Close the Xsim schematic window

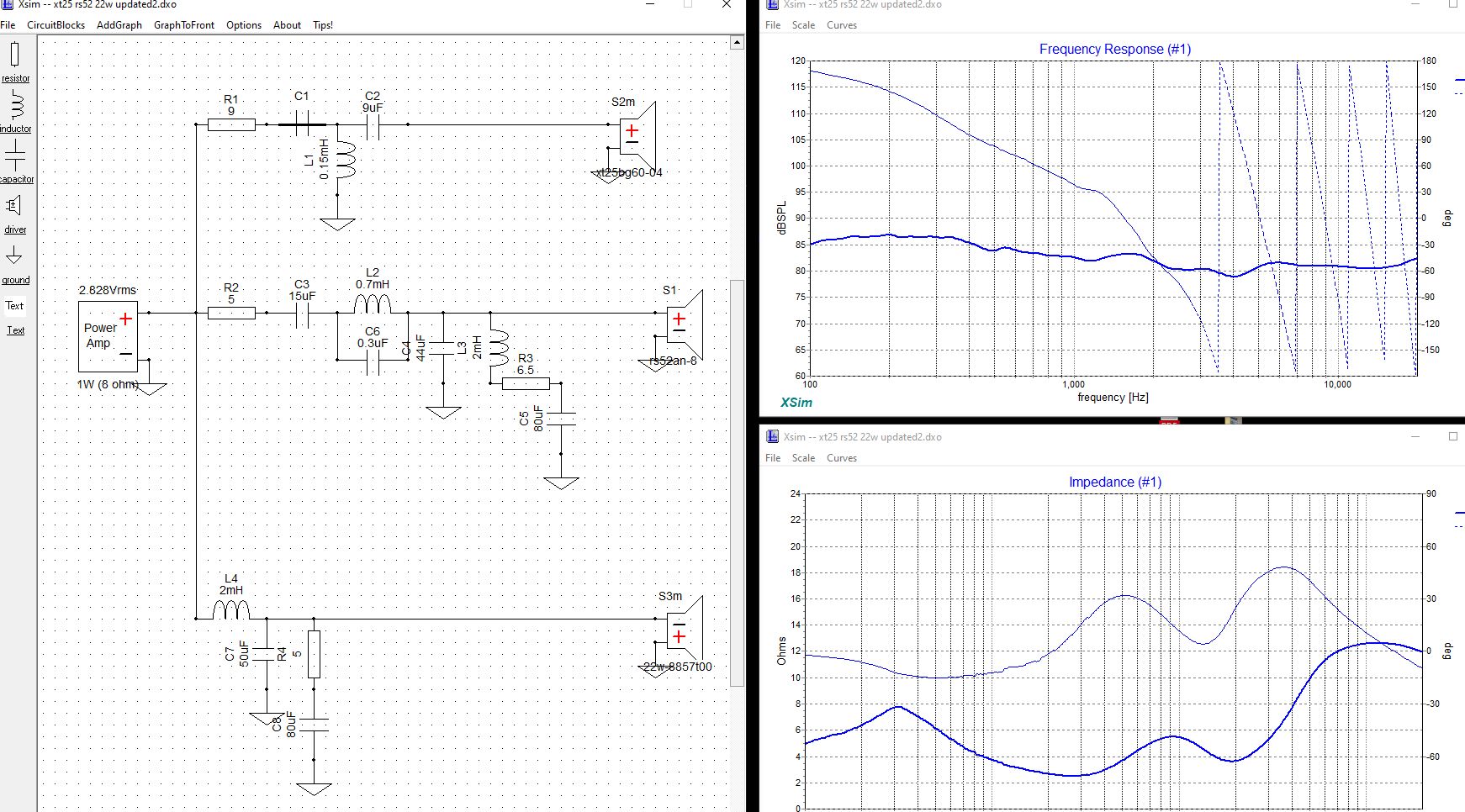[x=727, y=4]
